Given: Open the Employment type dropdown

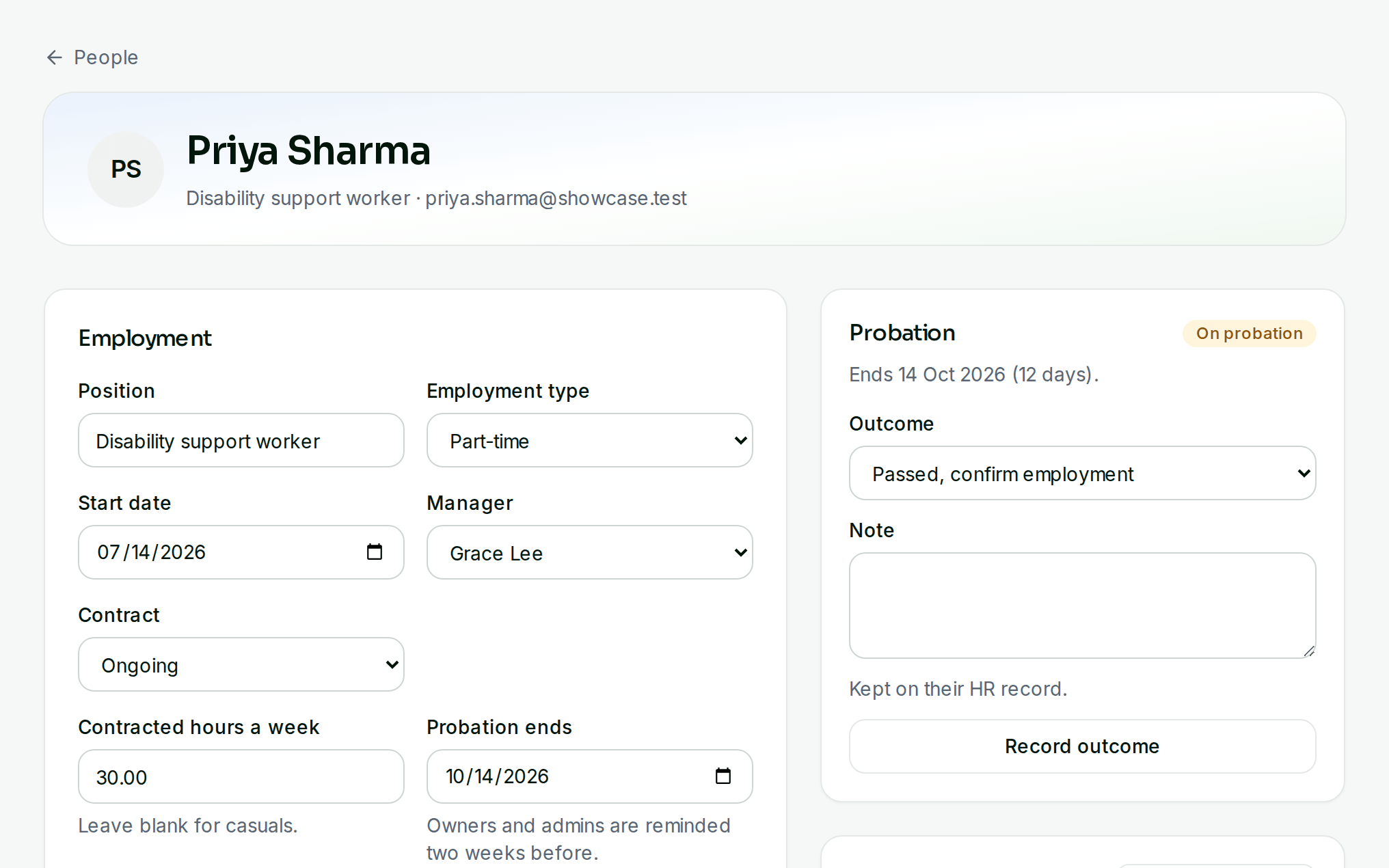Looking at the screenshot, I should point(590,440).
